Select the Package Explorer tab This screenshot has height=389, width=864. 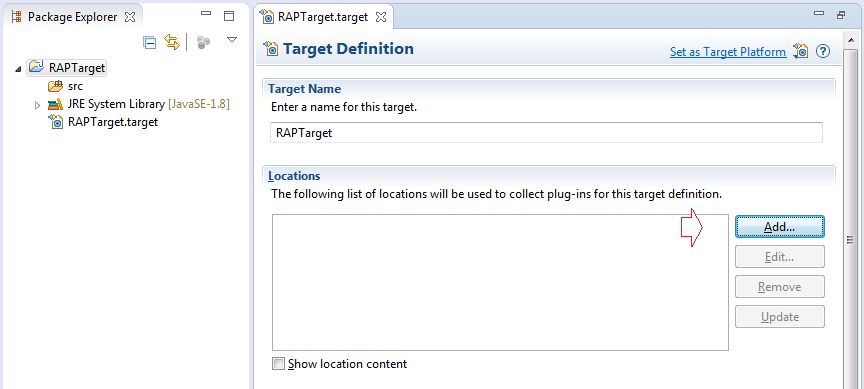pyautogui.click(x=65, y=17)
